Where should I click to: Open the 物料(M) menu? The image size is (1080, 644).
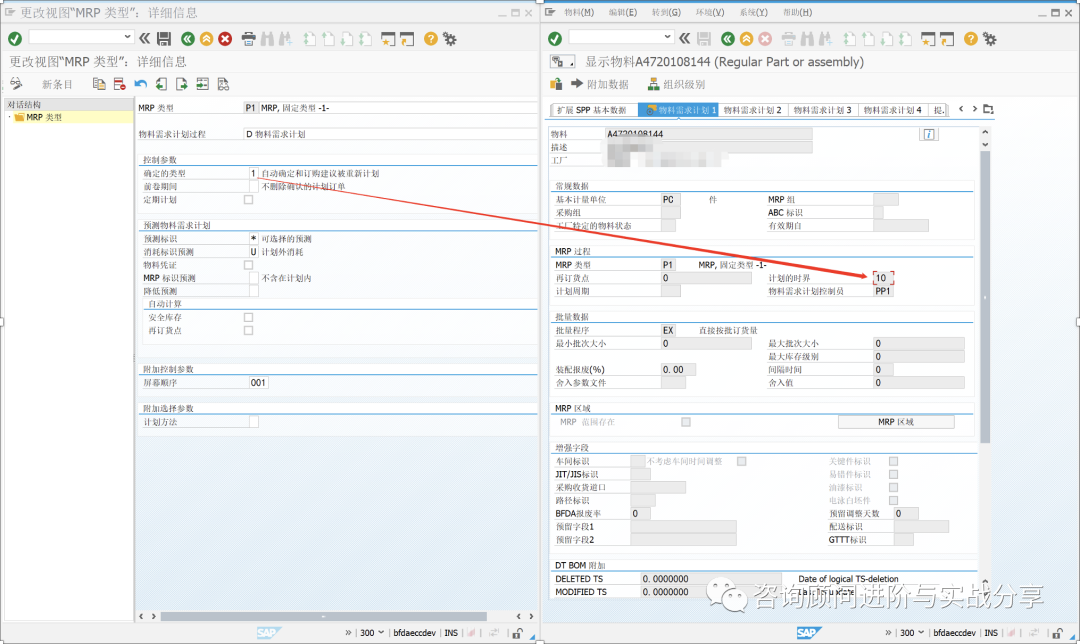(x=579, y=12)
